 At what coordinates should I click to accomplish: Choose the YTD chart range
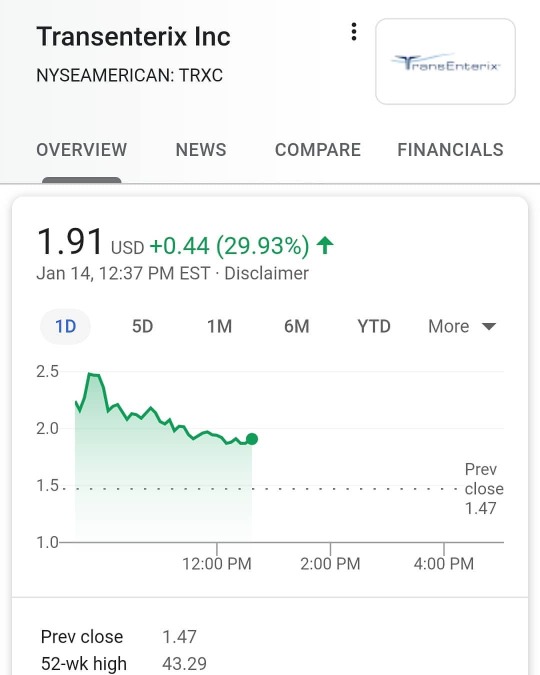pyautogui.click(x=374, y=326)
